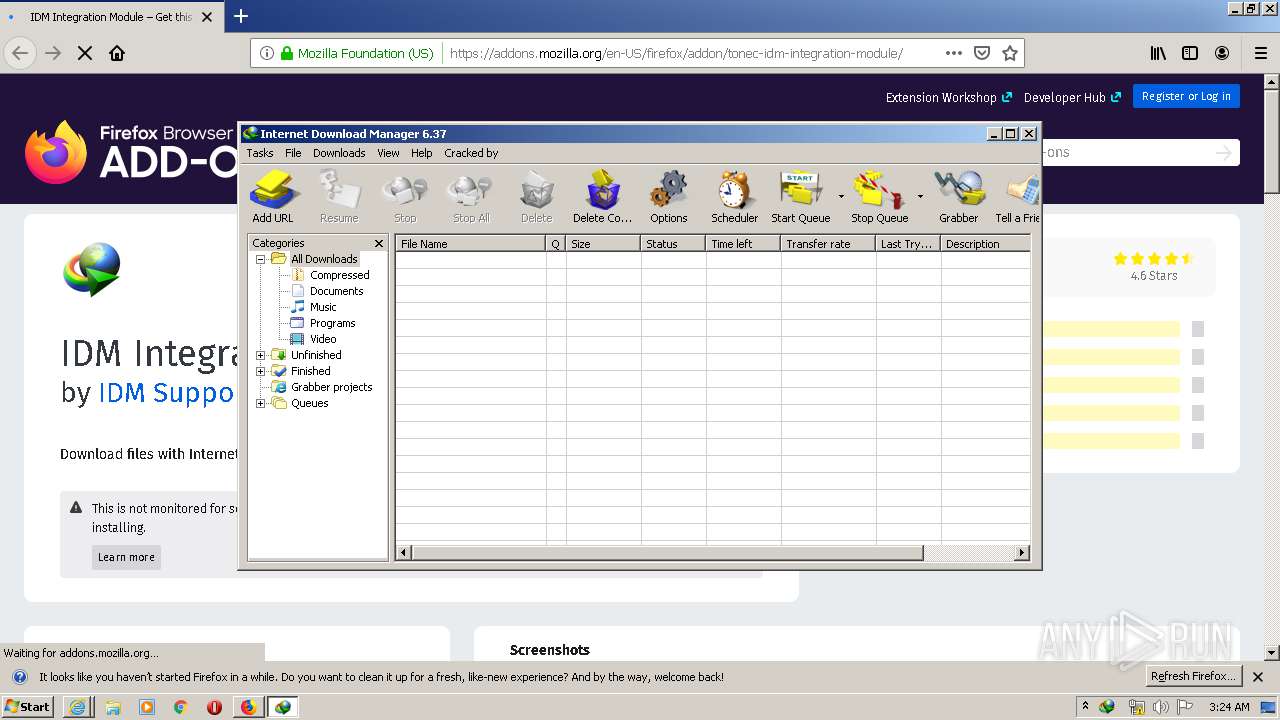Open the Stop Queue dropdown arrow
Viewport: 1280px width, 720px height.
pyautogui.click(x=920, y=196)
